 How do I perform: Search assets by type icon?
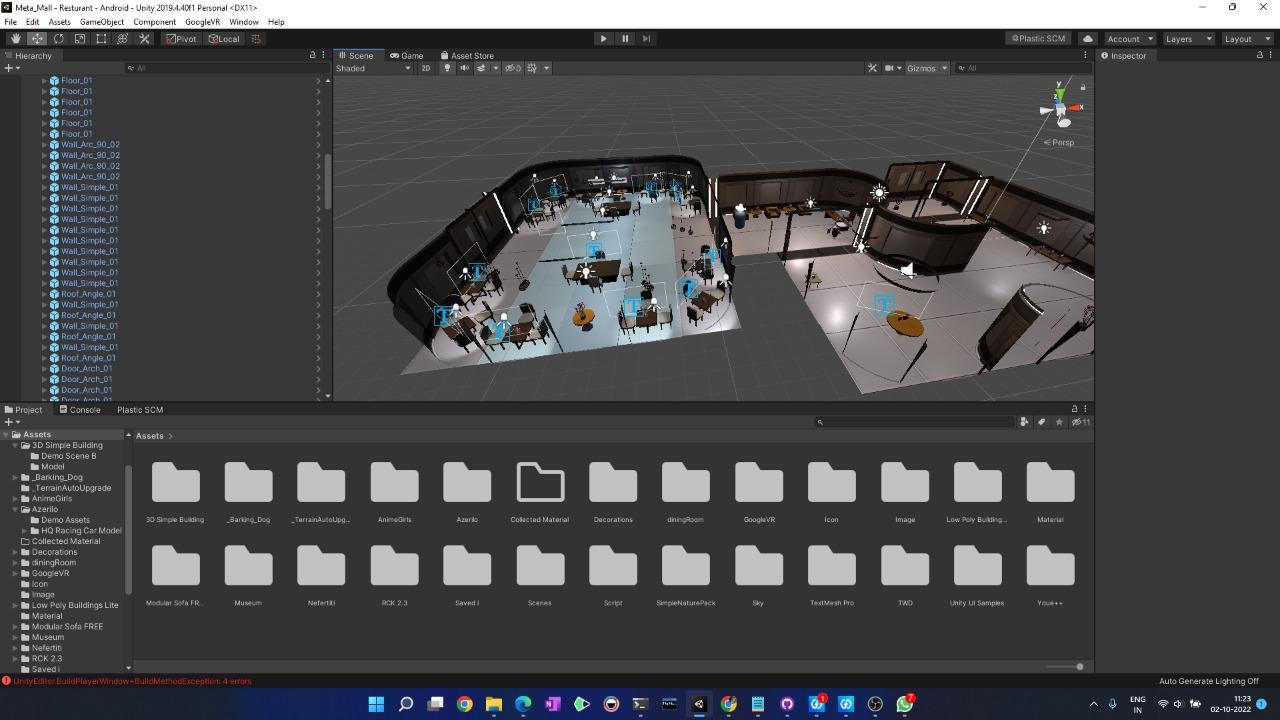click(x=1024, y=422)
